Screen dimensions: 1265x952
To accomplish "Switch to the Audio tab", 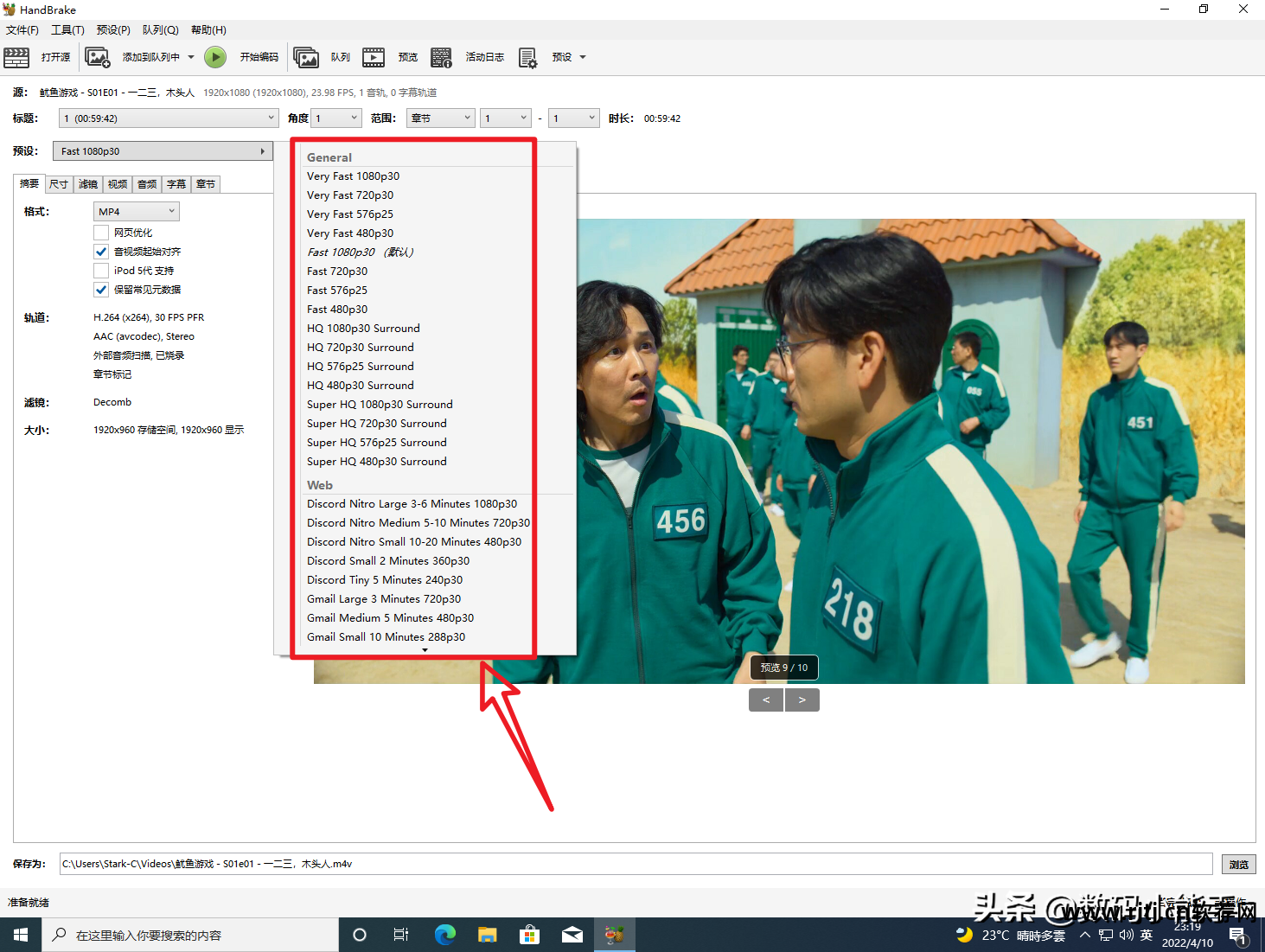I will pos(148,184).
